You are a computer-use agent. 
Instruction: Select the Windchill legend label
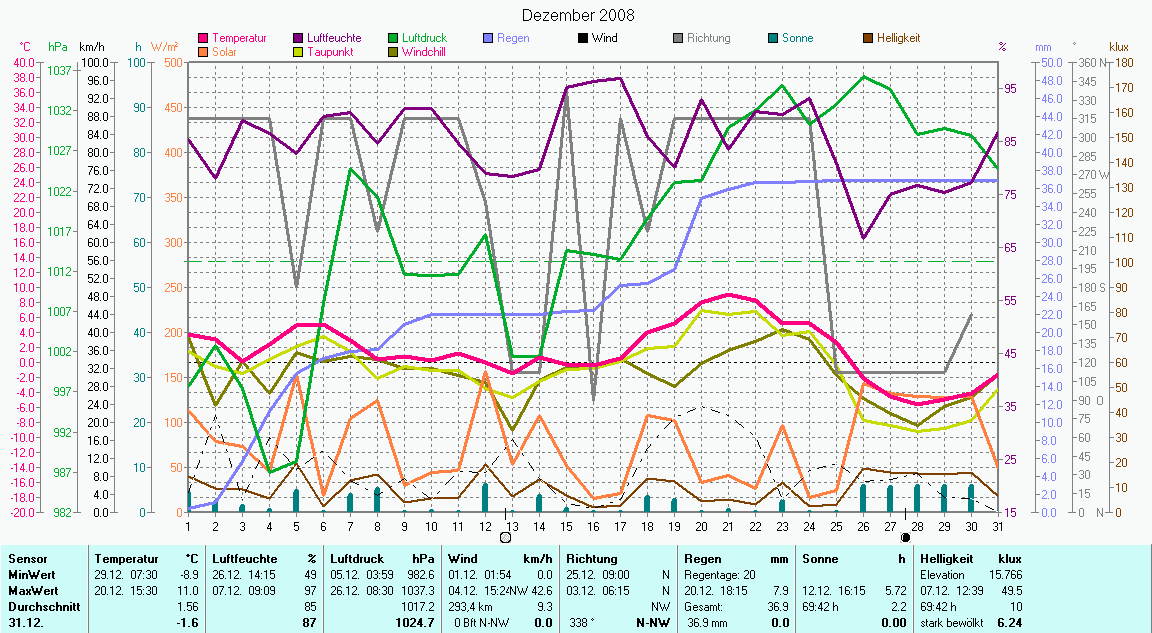click(x=424, y=52)
